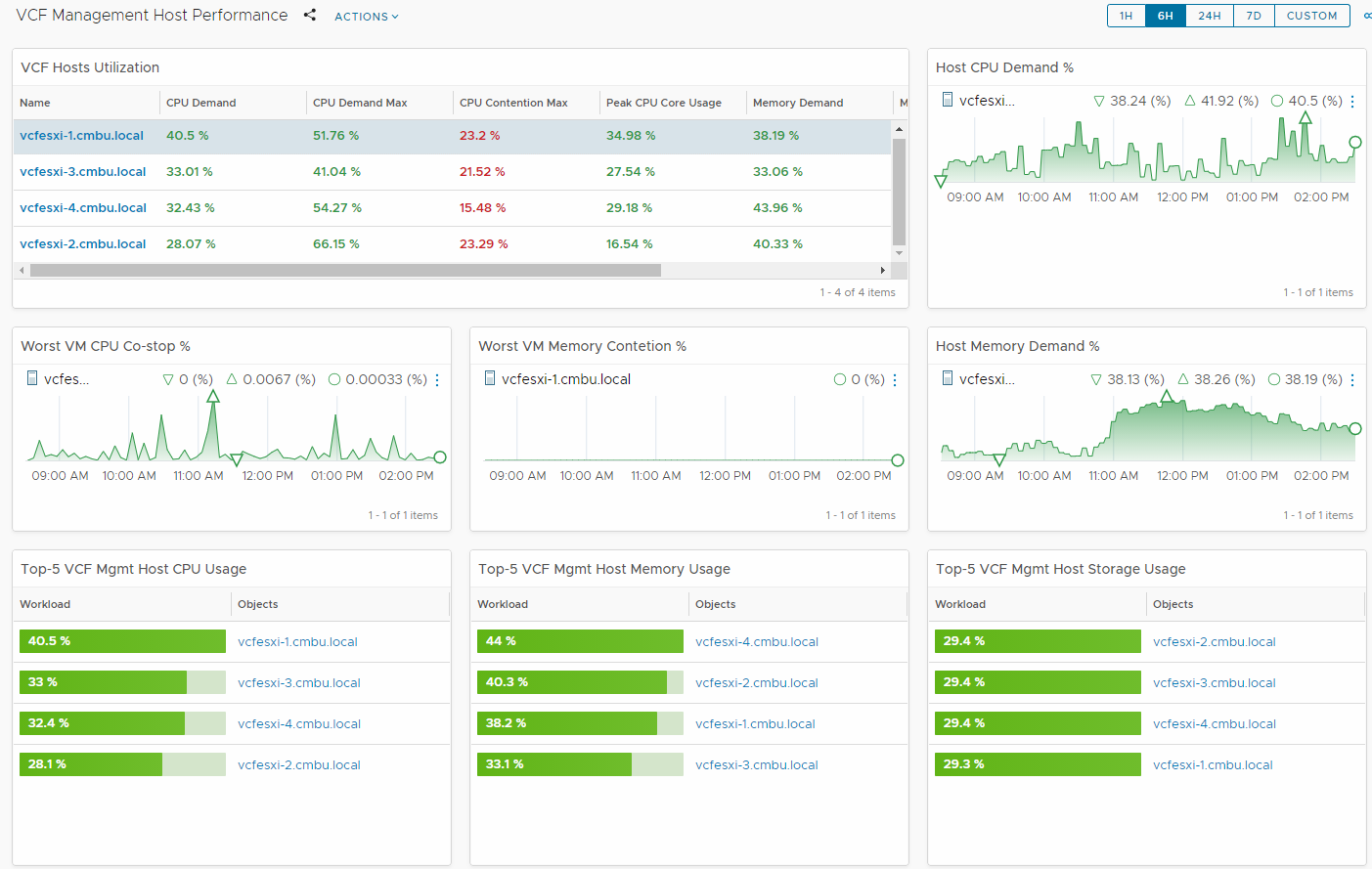Open the Host CPU Demand kebab menu
This screenshot has height=869, width=1372.
point(1352,102)
